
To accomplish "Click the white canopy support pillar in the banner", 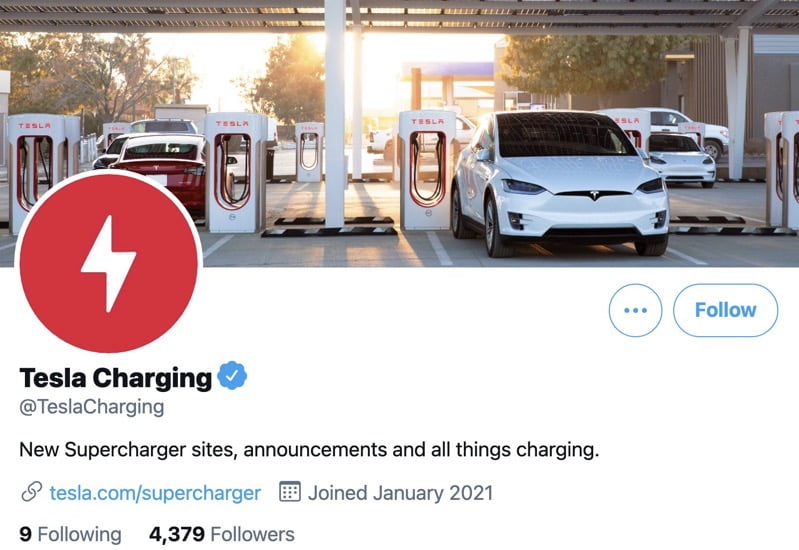I will point(334,113).
